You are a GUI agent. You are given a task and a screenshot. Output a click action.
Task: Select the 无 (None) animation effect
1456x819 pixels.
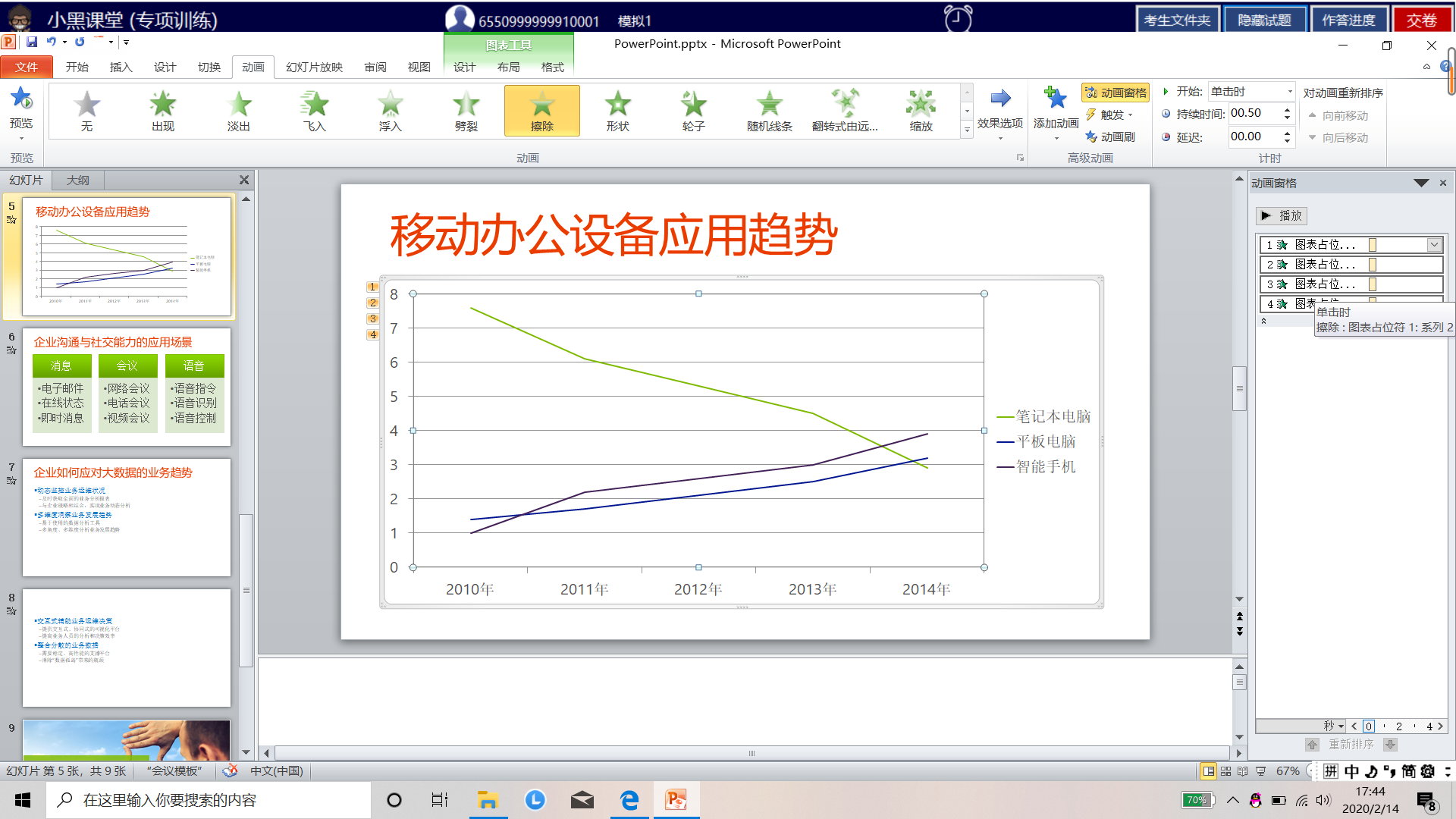coord(87,111)
